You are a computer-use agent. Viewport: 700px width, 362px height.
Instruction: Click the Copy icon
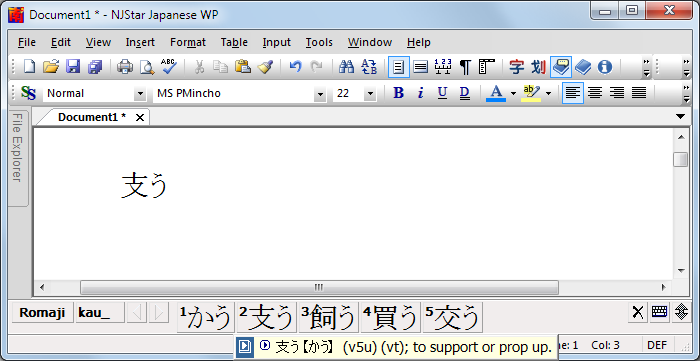pyautogui.click(x=221, y=67)
